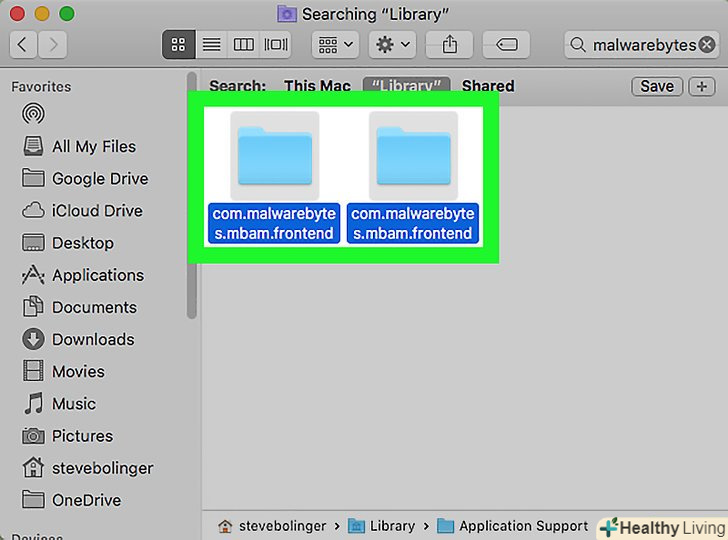Switch to list view
The image size is (728, 540).
point(211,45)
